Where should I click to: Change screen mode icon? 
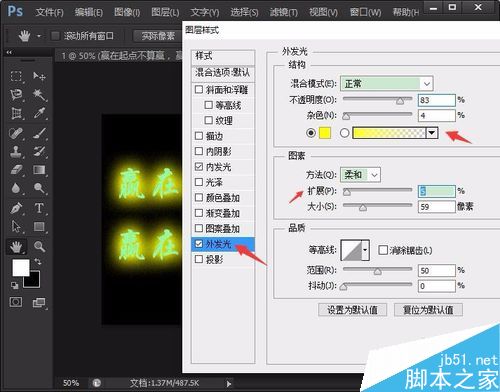39,303
